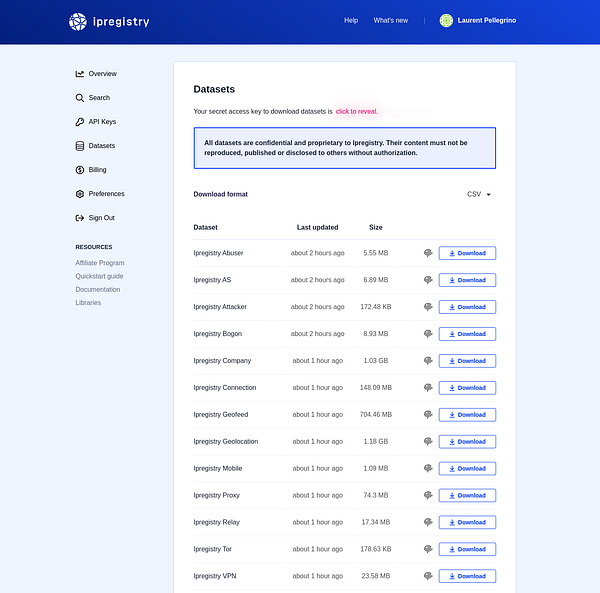600x593 pixels.
Task: Click the Download format label
Action: coord(220,194)
